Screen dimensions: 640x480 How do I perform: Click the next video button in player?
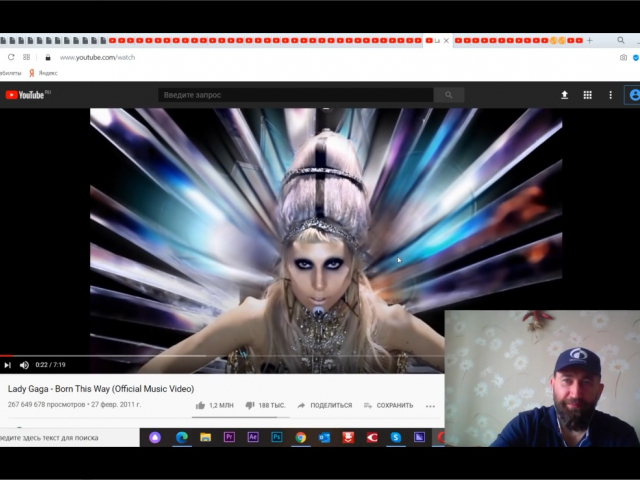(x=7, y=365)
